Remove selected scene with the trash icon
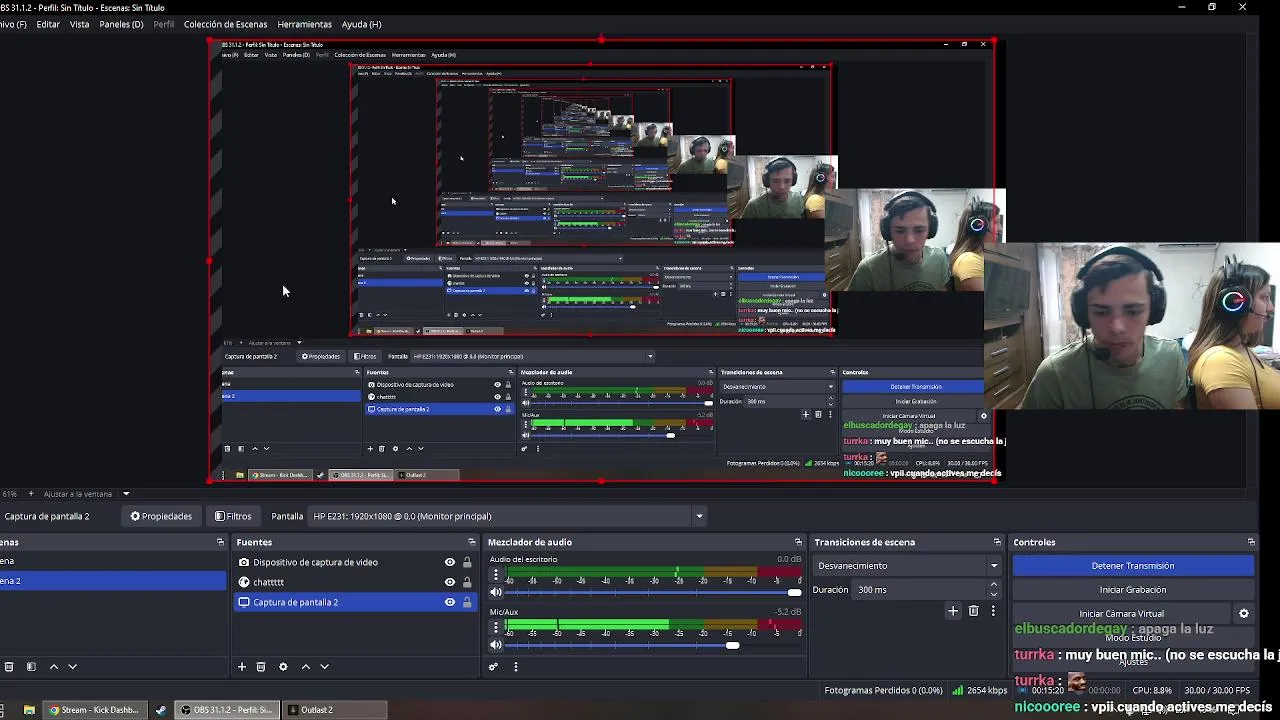1280x720 pixels. coord(9,667)
